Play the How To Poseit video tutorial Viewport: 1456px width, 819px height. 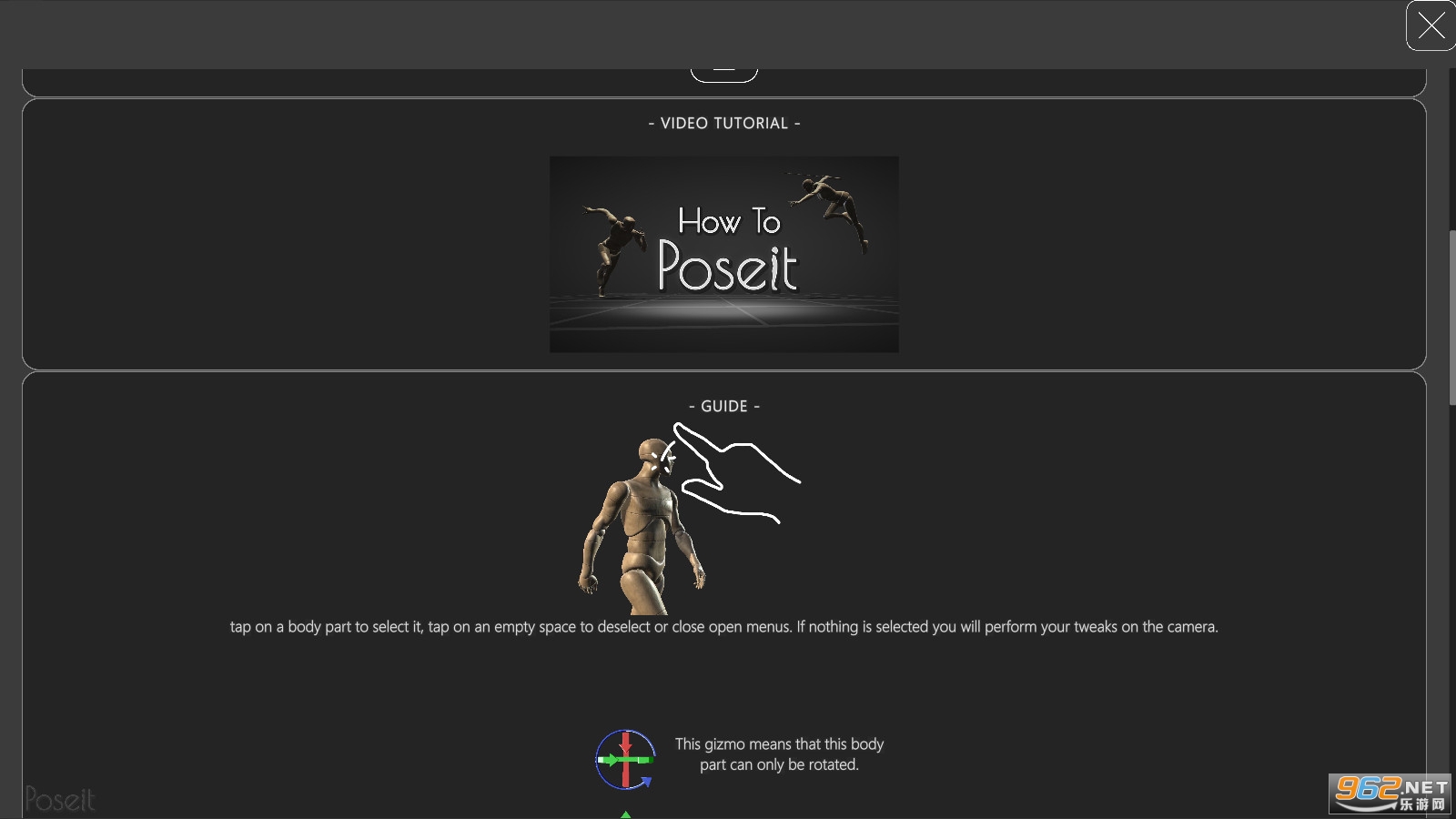pyautogui.click(x=724, y=254)
